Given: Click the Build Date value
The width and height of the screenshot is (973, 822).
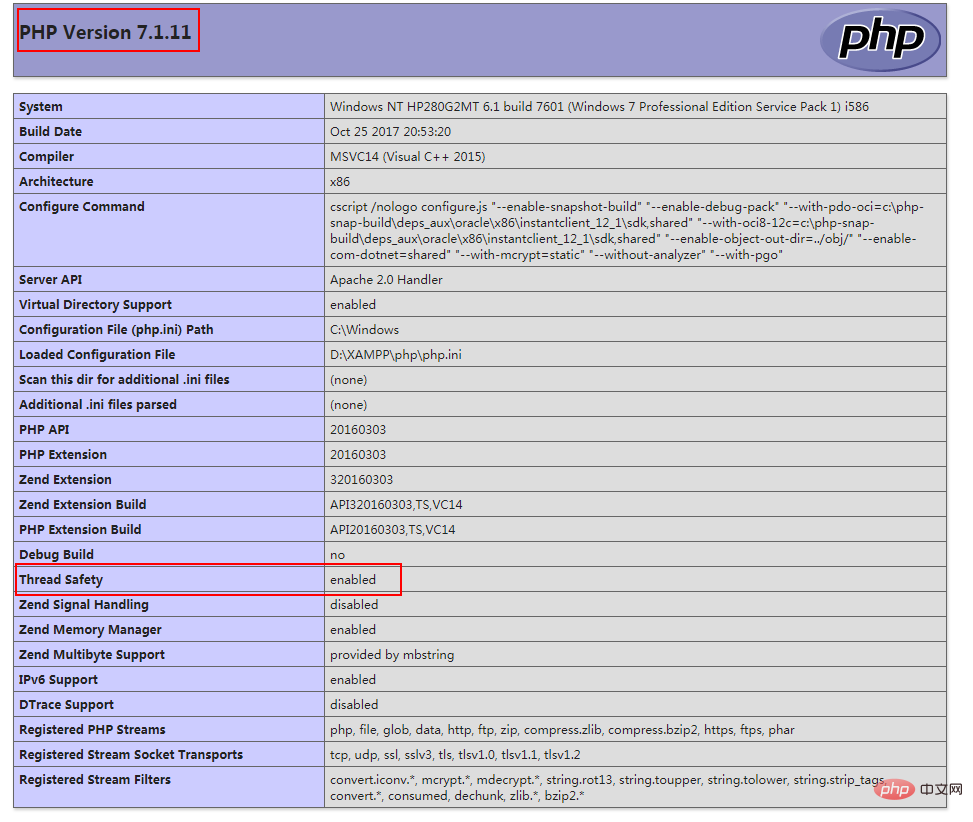Looking at the screenshot, I should click(x=390, y=132).
